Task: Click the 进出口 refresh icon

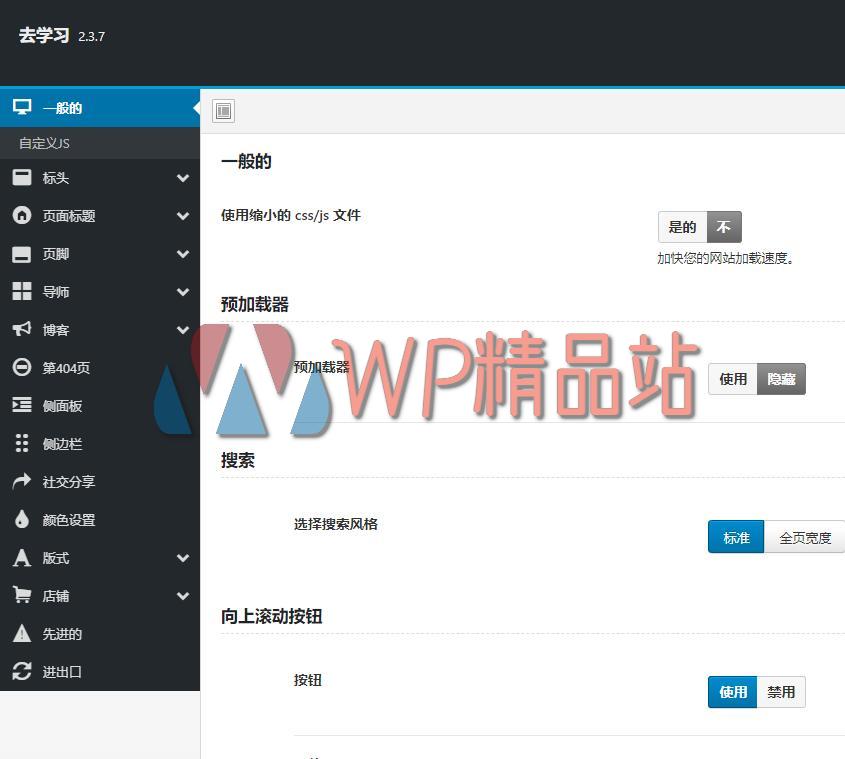Action: (22, 671)
